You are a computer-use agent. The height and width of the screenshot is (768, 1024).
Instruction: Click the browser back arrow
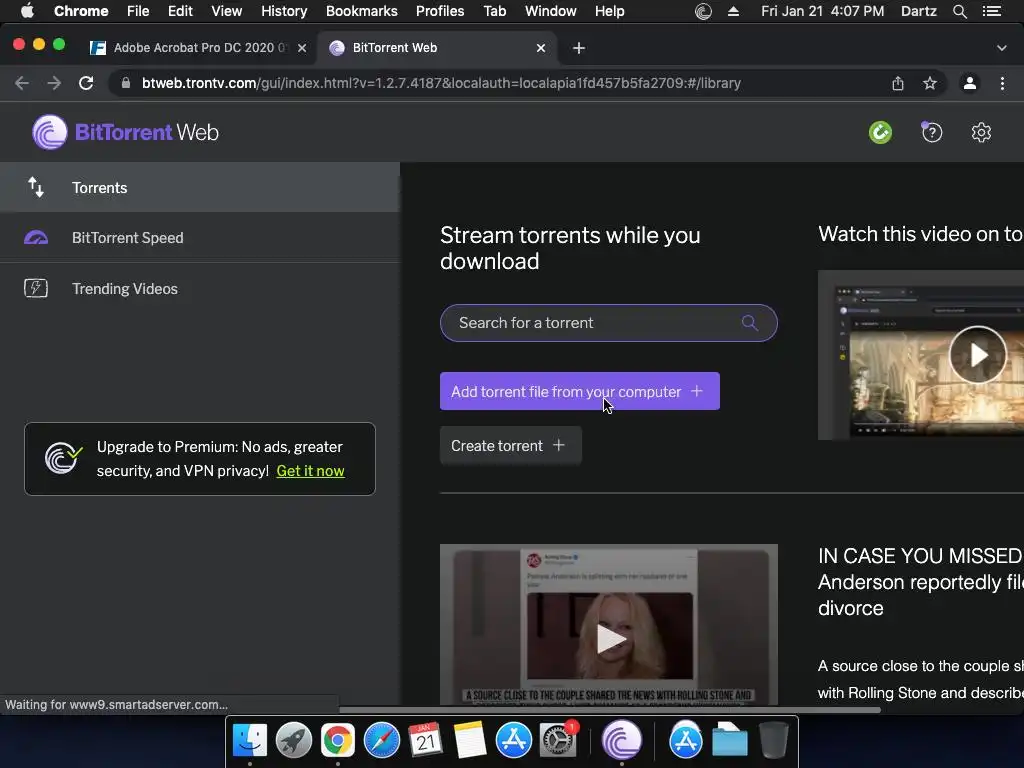click(22, 83)
